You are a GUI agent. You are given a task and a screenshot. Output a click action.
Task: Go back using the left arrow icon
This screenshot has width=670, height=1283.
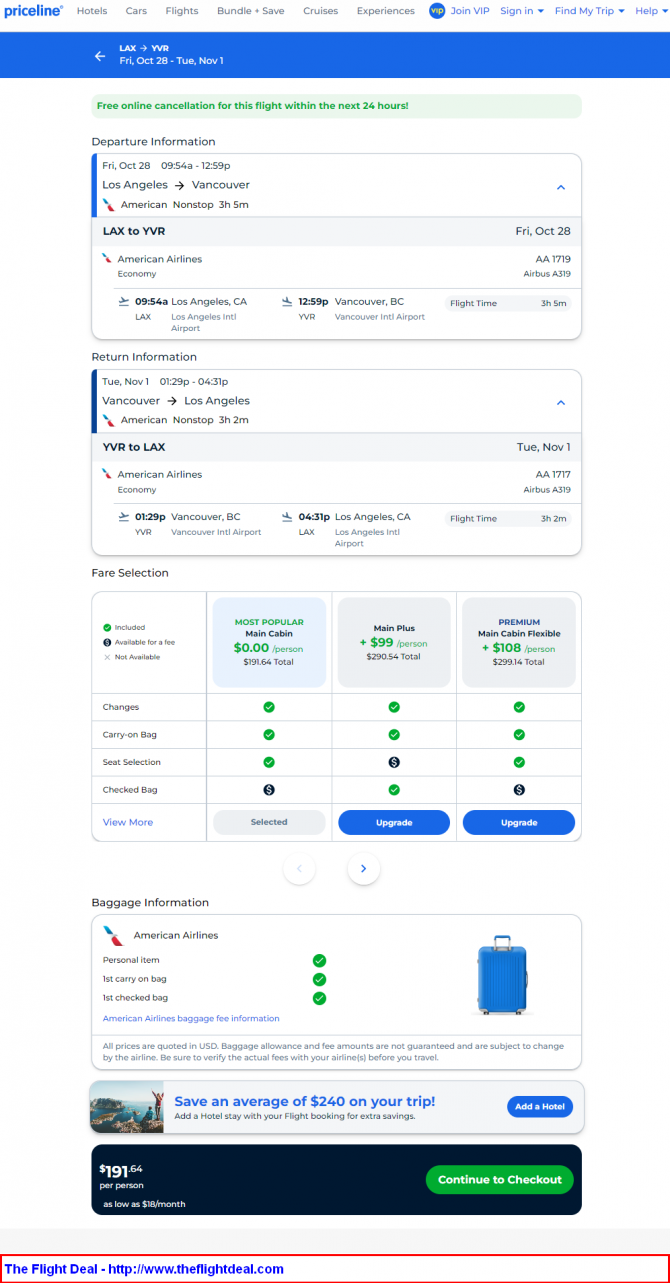[x=100, y=56]
